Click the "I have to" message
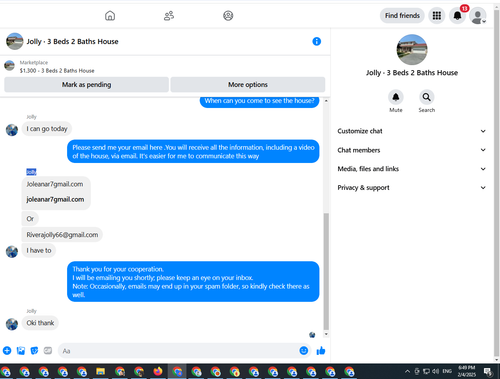The height and width of the screenshot is (379, 500). (39, 250)
